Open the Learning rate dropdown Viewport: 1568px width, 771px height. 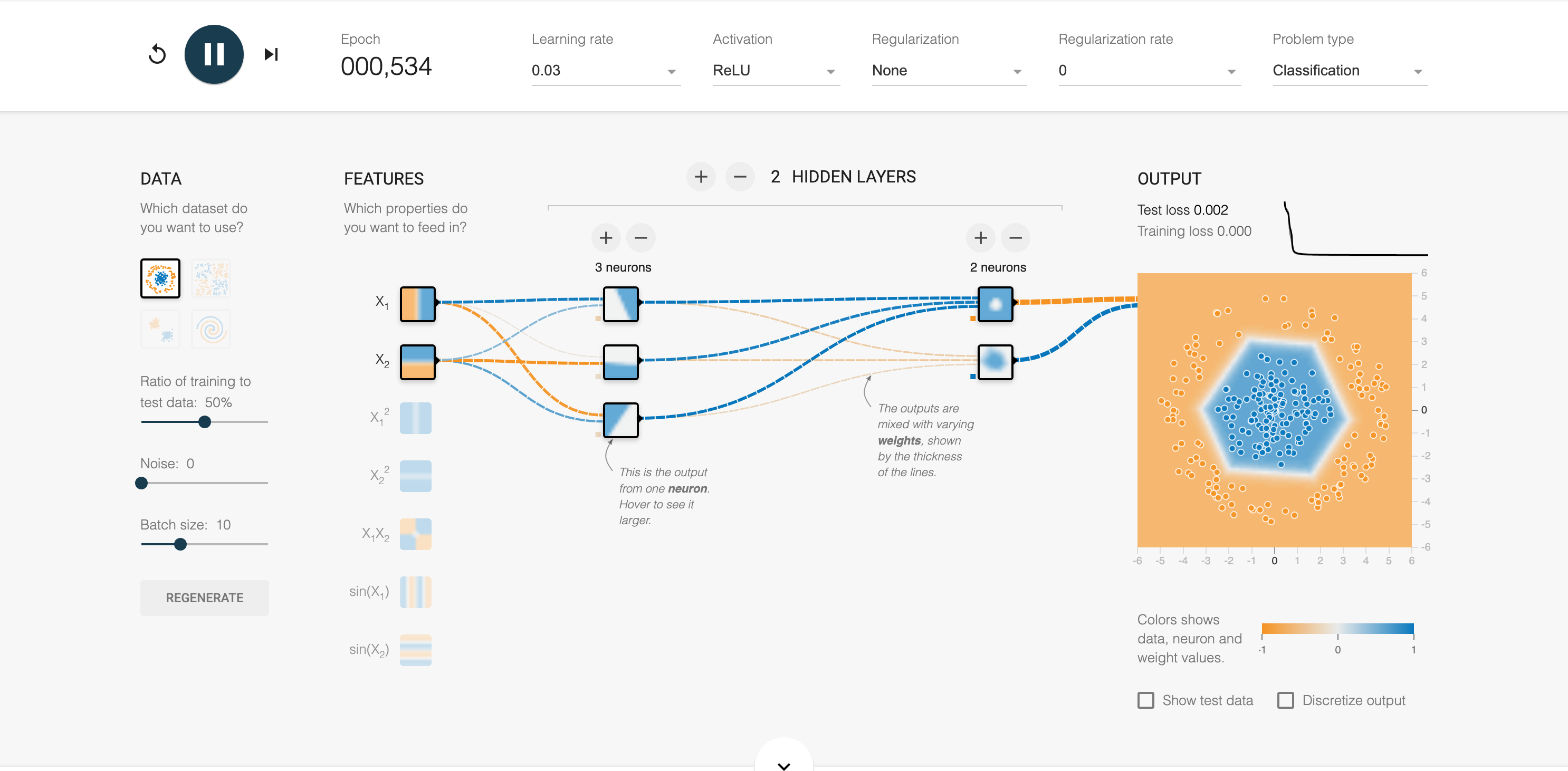coord(606,71)
